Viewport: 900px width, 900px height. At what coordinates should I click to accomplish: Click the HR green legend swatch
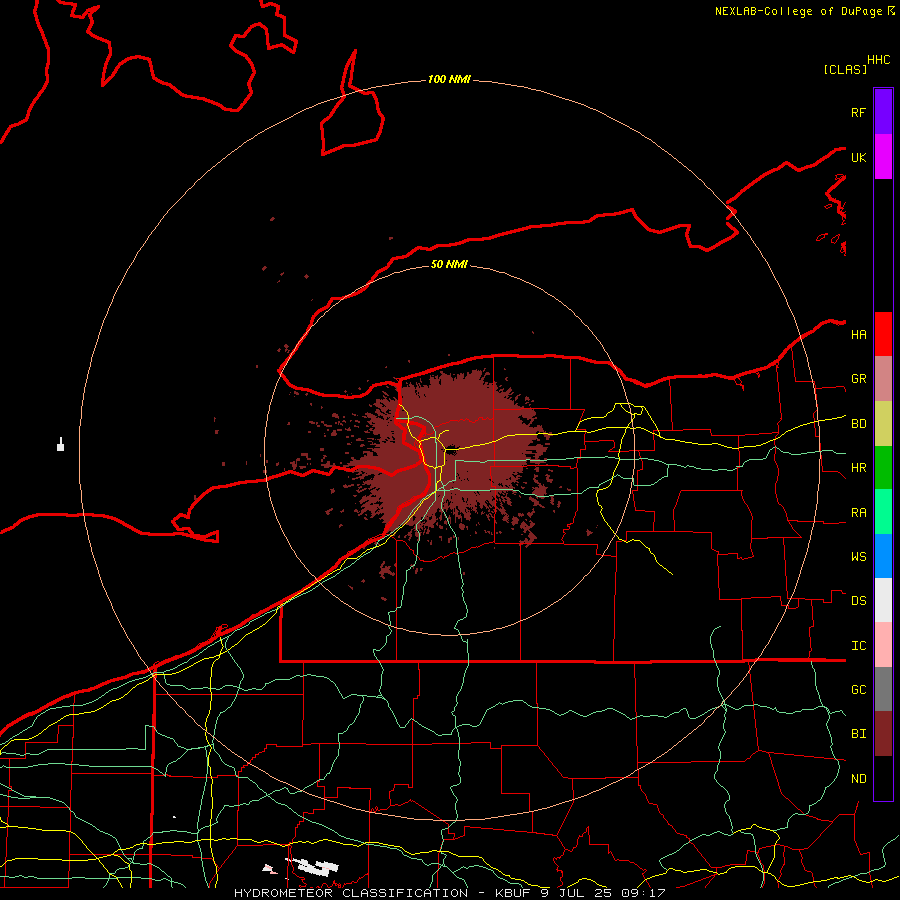click(883, 468)
